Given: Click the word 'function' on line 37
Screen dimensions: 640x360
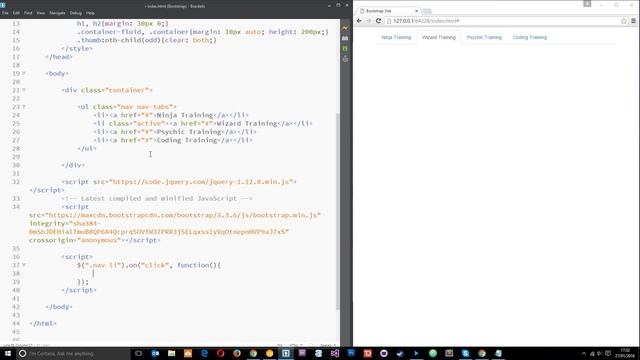Looking at the screenshot, I should point(193,265).
